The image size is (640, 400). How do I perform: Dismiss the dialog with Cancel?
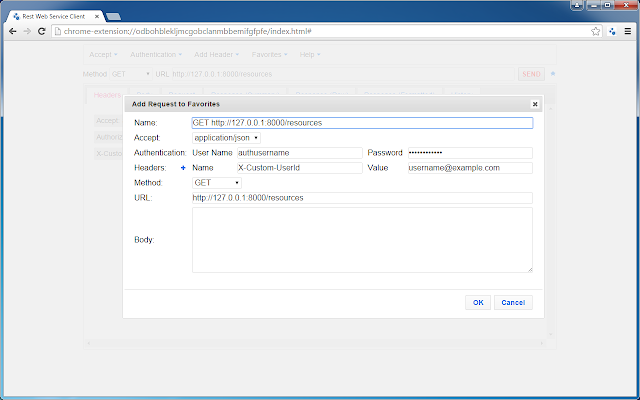pos(513,302)
